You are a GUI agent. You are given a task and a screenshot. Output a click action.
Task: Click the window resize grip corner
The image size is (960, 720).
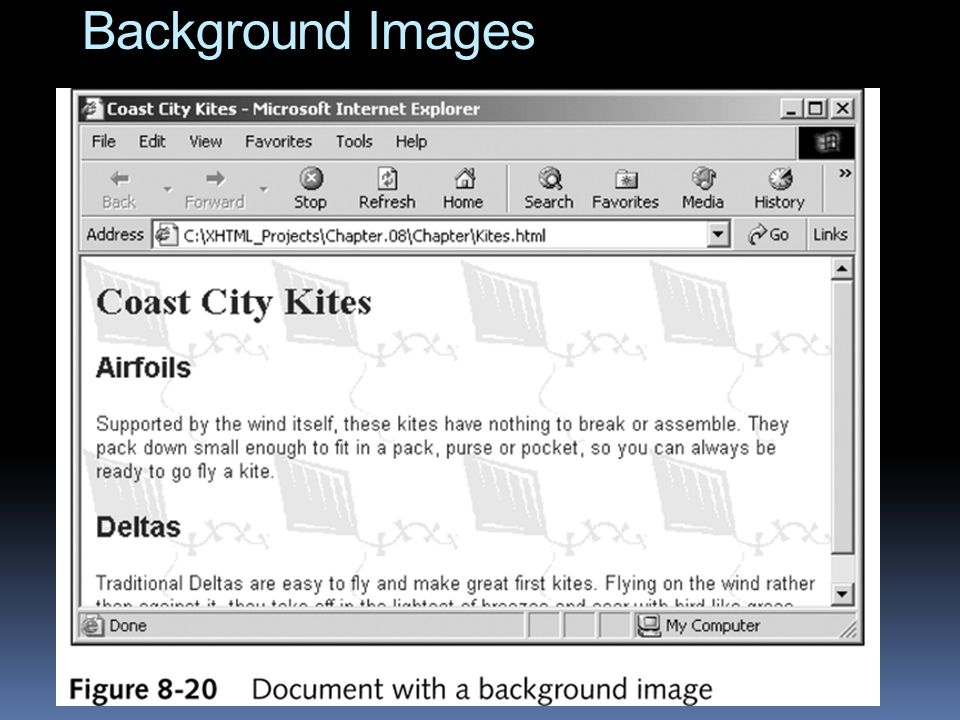pyautogui.click(x=848, y=629)
